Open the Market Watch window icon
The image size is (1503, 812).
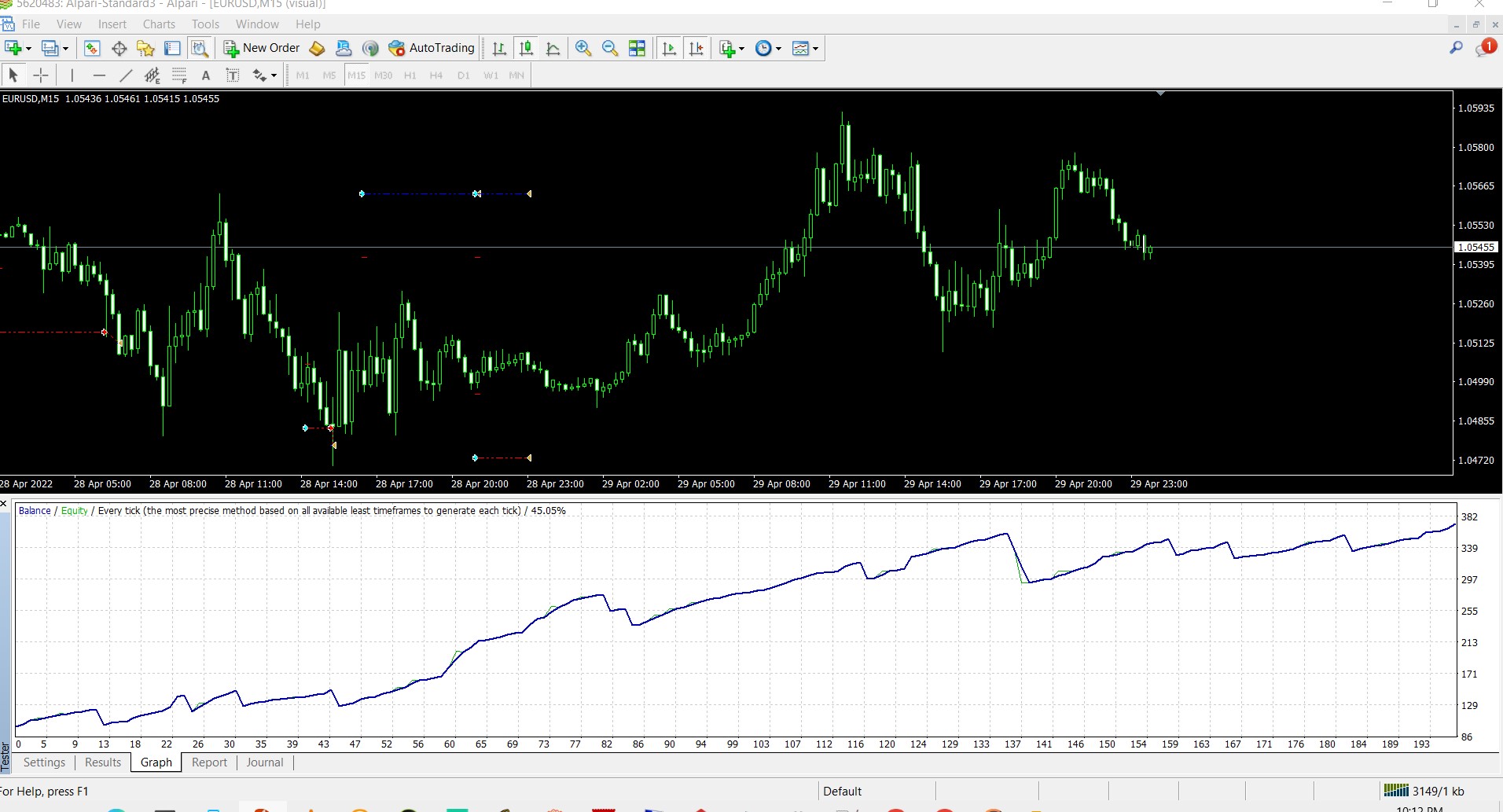(92, 49)
